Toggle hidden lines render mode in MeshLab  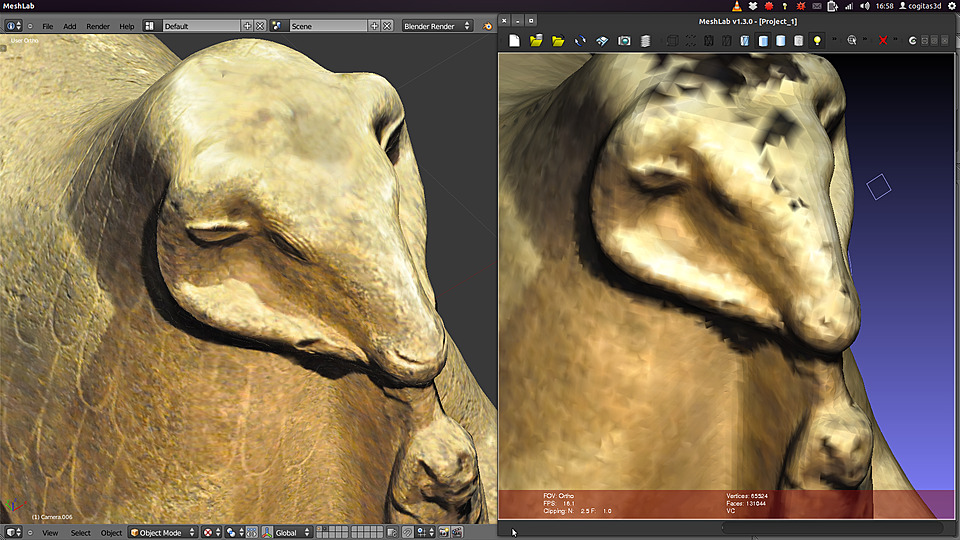pyautogui.click(x=727, y=40)
